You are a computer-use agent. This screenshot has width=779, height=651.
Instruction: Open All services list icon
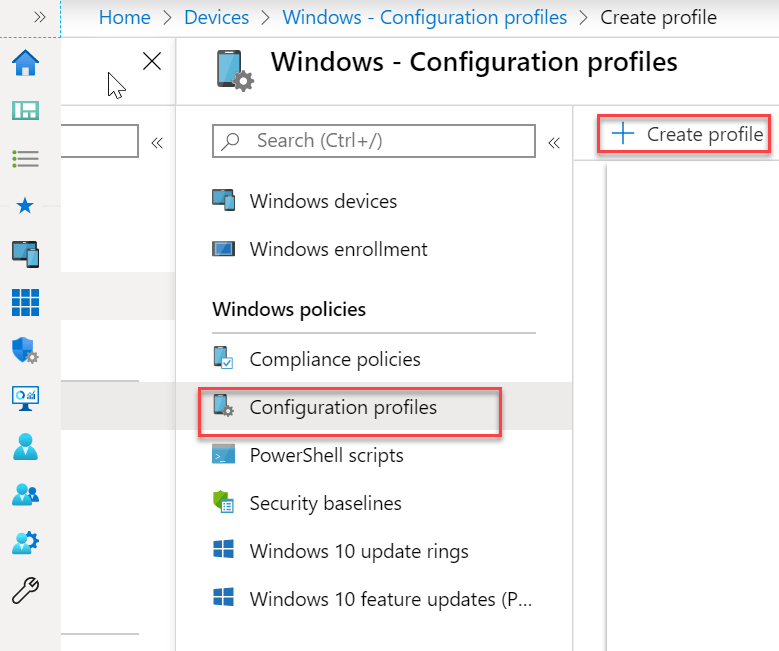[25, 158]
